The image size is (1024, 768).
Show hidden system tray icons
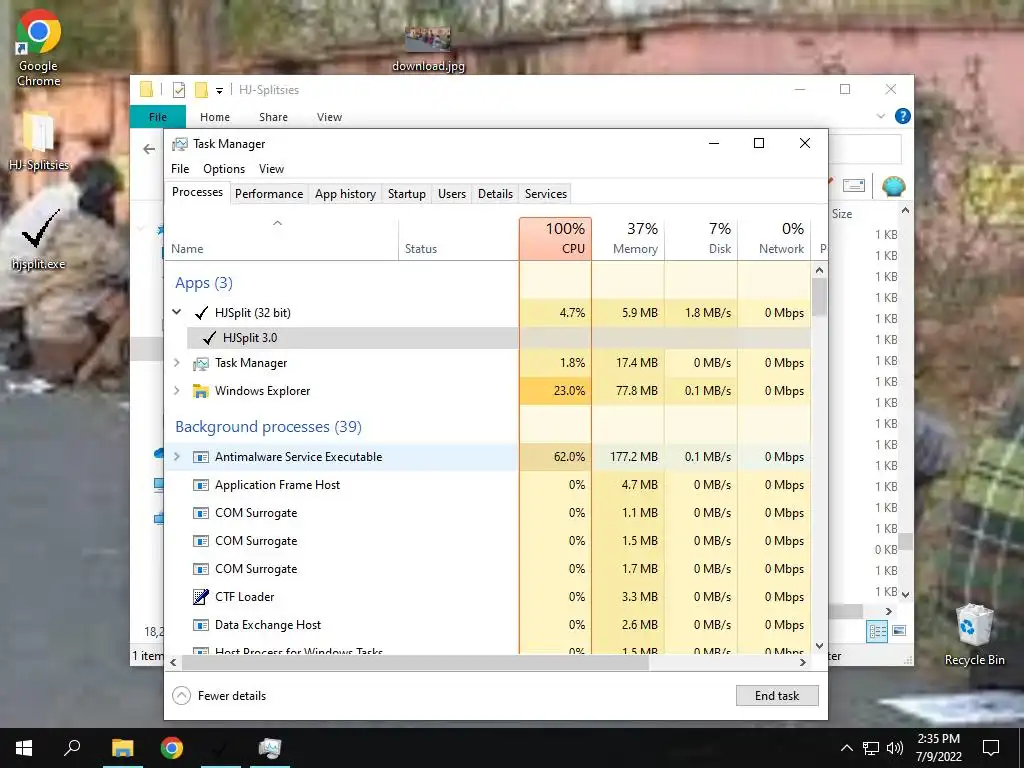(x=846, y=748)
